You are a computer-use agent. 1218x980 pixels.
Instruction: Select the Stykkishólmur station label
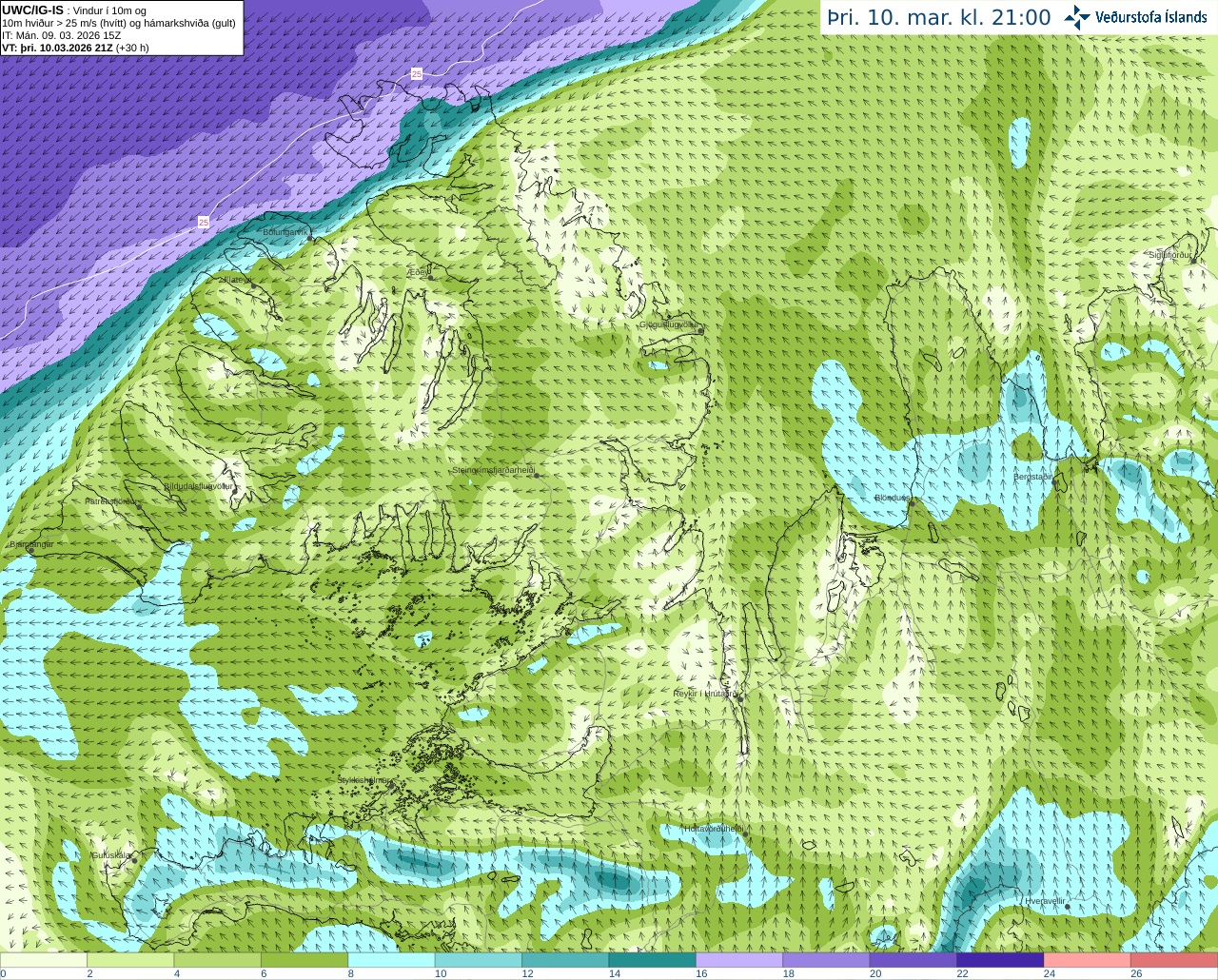coord(363,780)
